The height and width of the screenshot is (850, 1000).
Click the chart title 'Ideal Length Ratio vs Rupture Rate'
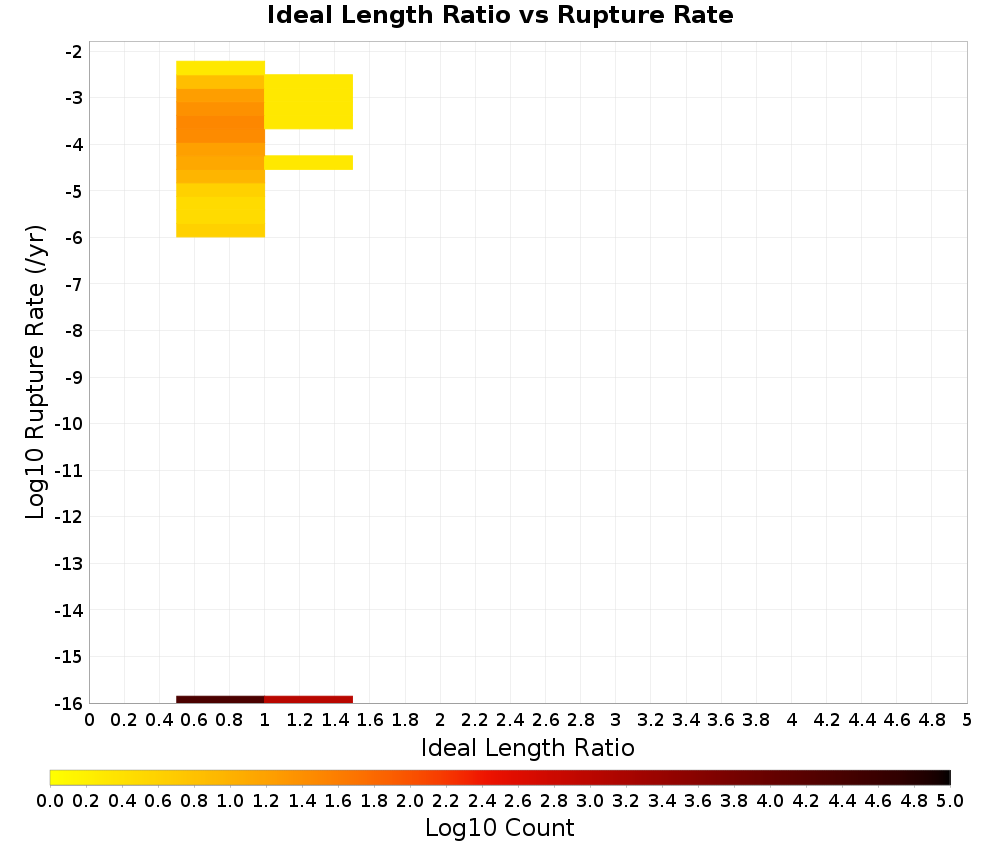(x=500, y=15)
